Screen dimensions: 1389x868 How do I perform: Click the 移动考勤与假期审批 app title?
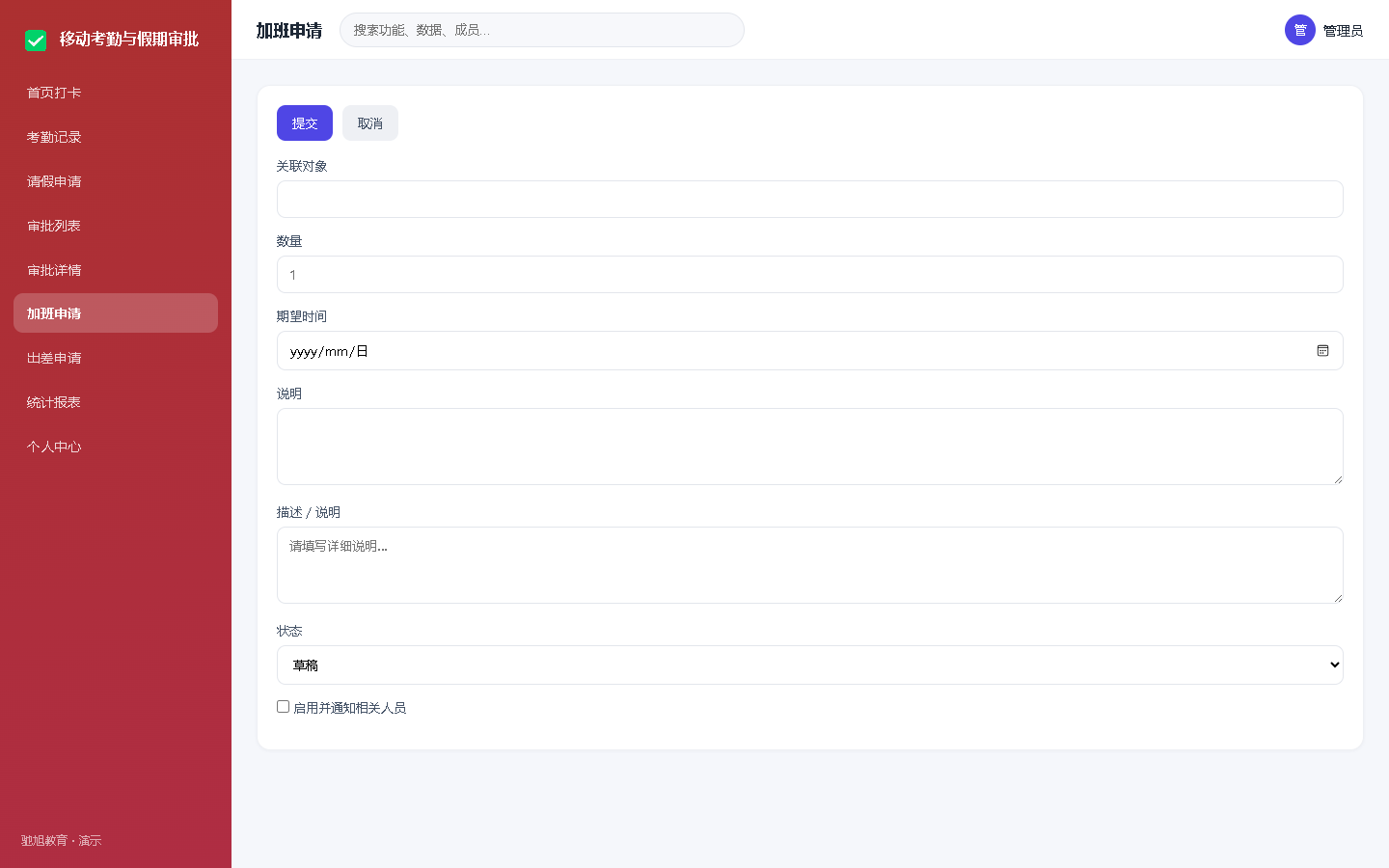pos(129,40)
